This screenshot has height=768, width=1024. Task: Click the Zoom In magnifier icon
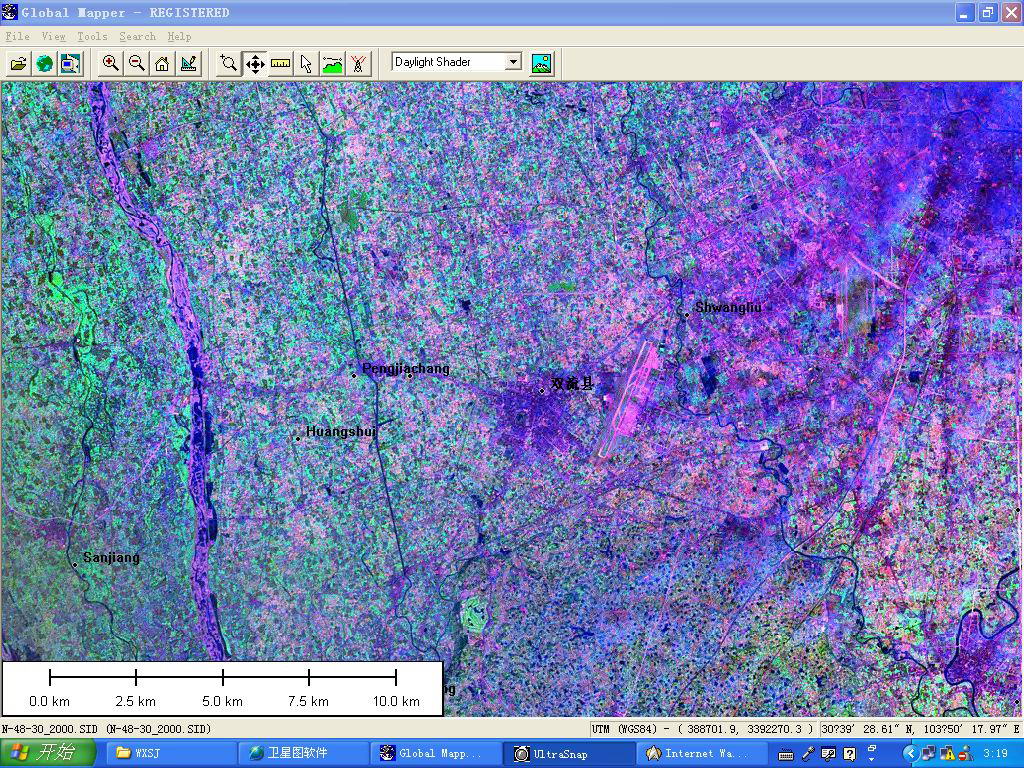click(x=111, y=63)
